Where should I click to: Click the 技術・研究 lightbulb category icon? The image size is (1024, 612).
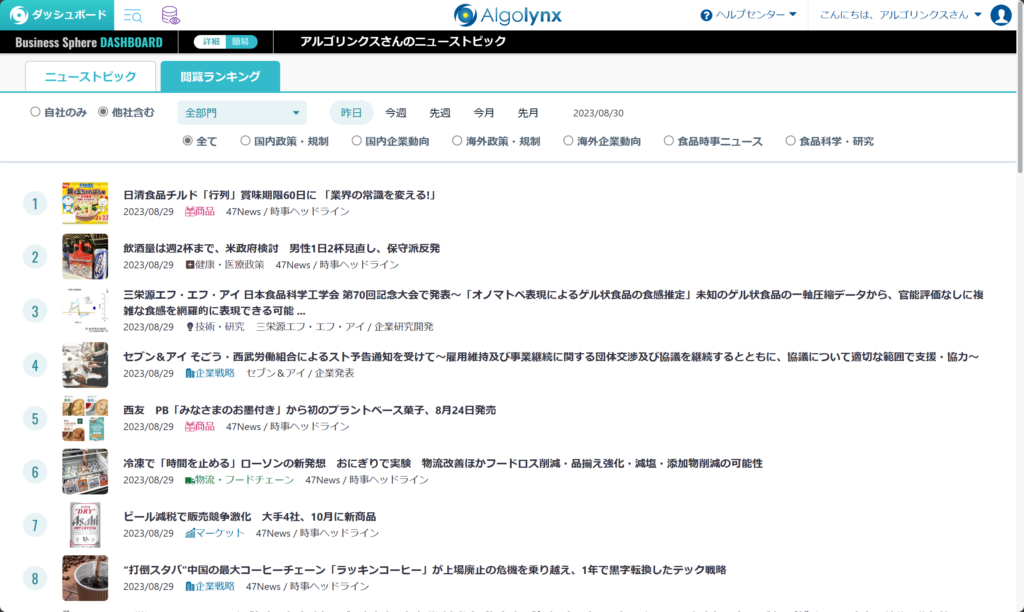point(190,327)
